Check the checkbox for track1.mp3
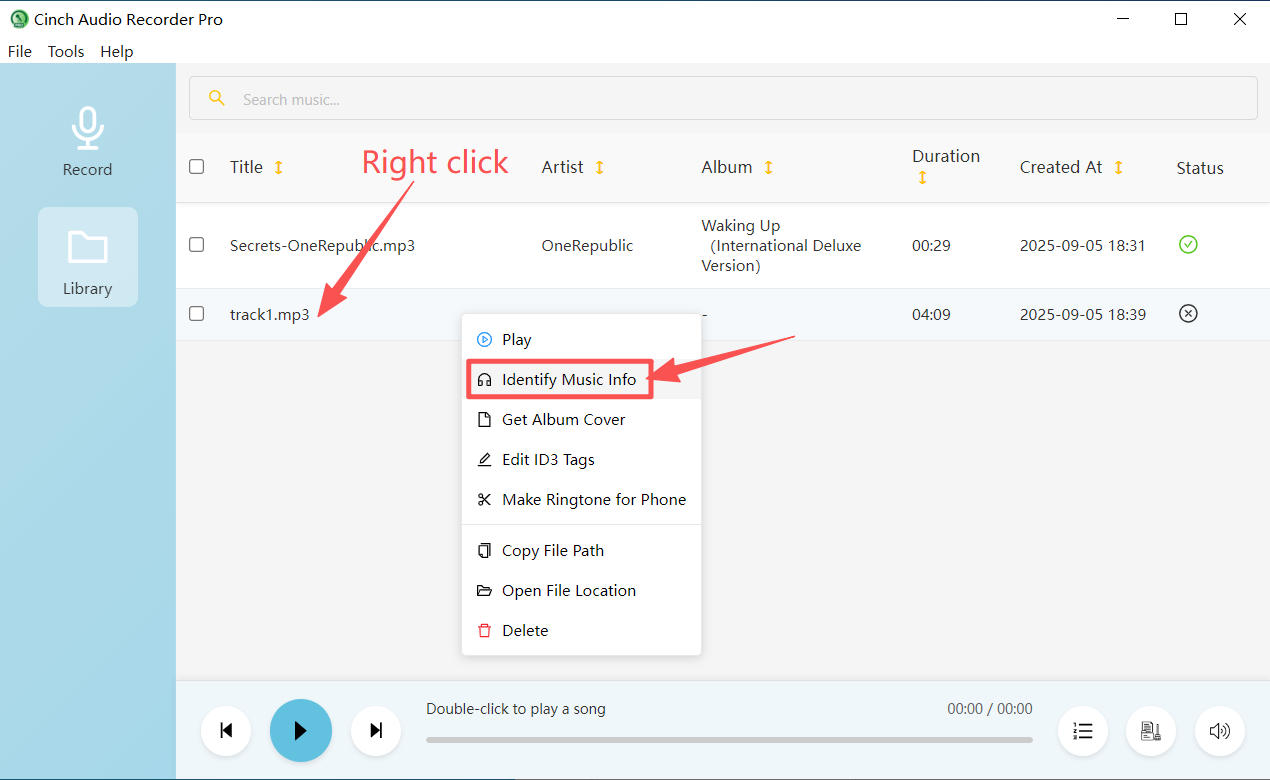1270x780 pixels. 196,313
